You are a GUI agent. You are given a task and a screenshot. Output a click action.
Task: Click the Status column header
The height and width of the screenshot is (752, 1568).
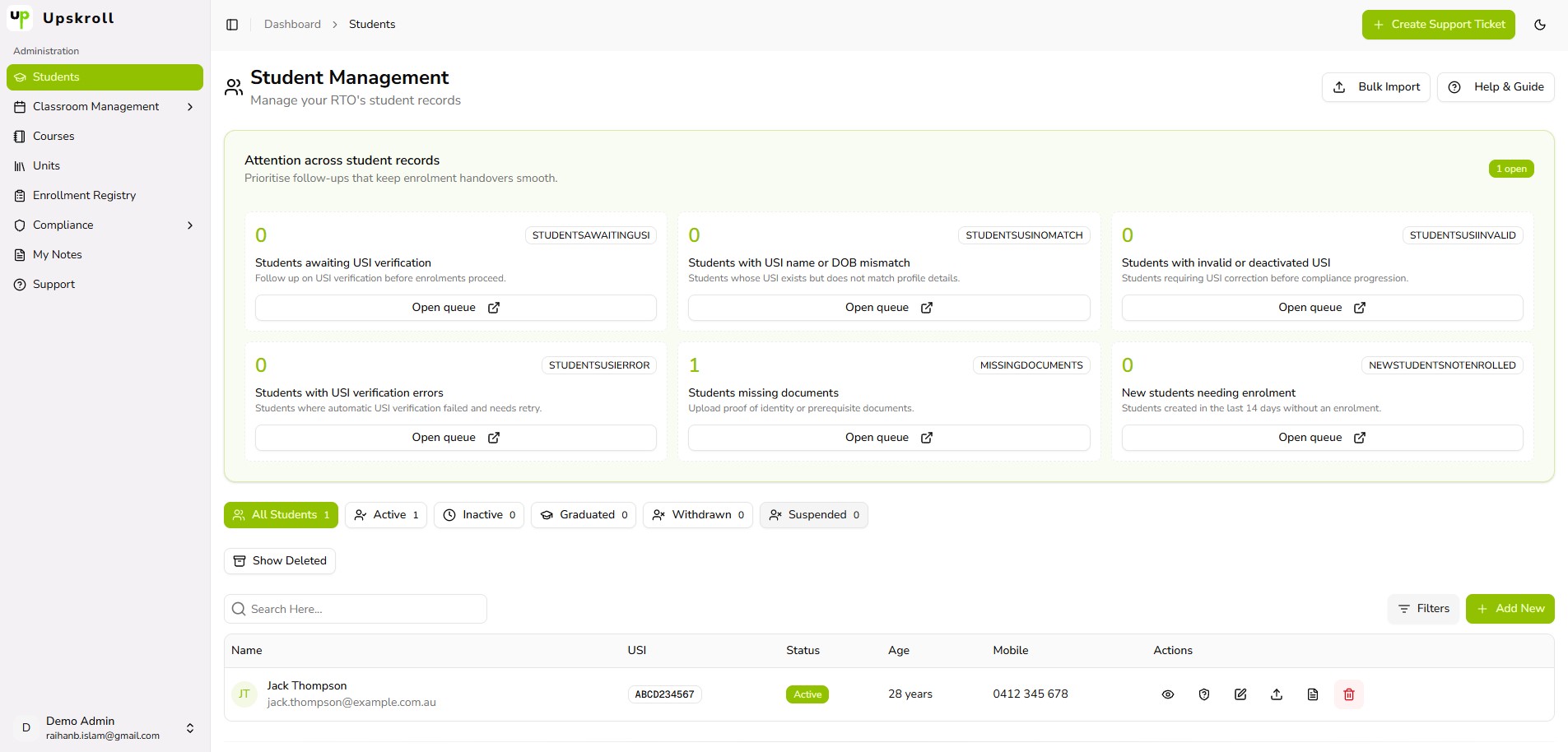tap(803, 651)
